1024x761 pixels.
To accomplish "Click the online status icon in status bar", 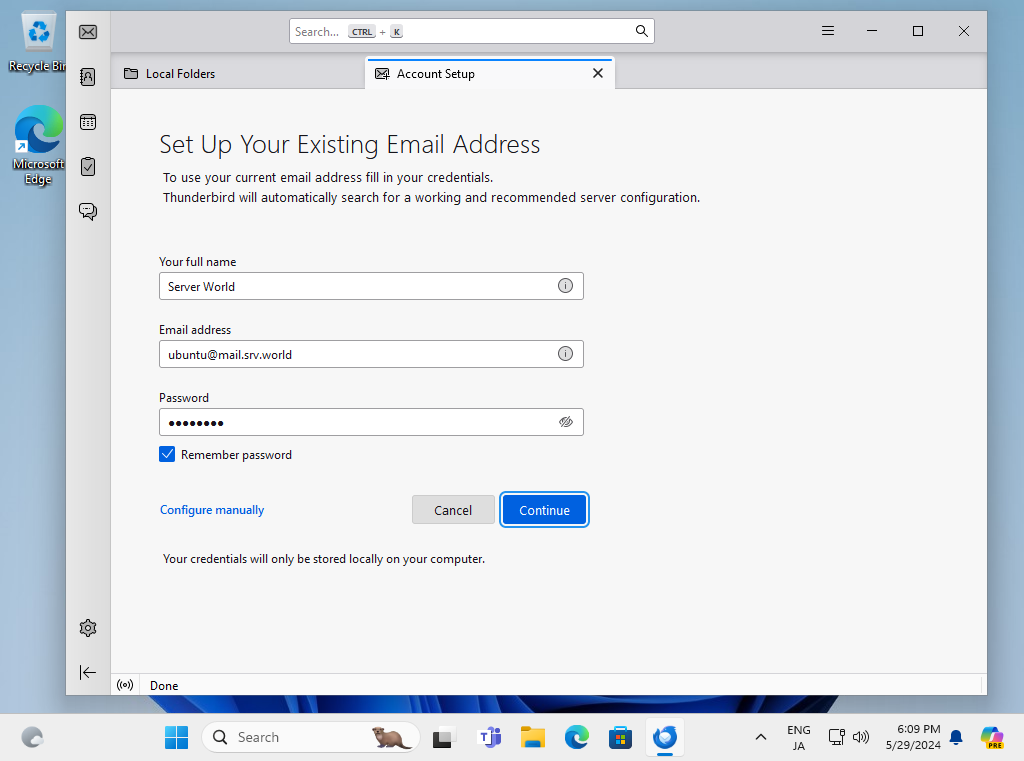I will click(x=125, y=686).
